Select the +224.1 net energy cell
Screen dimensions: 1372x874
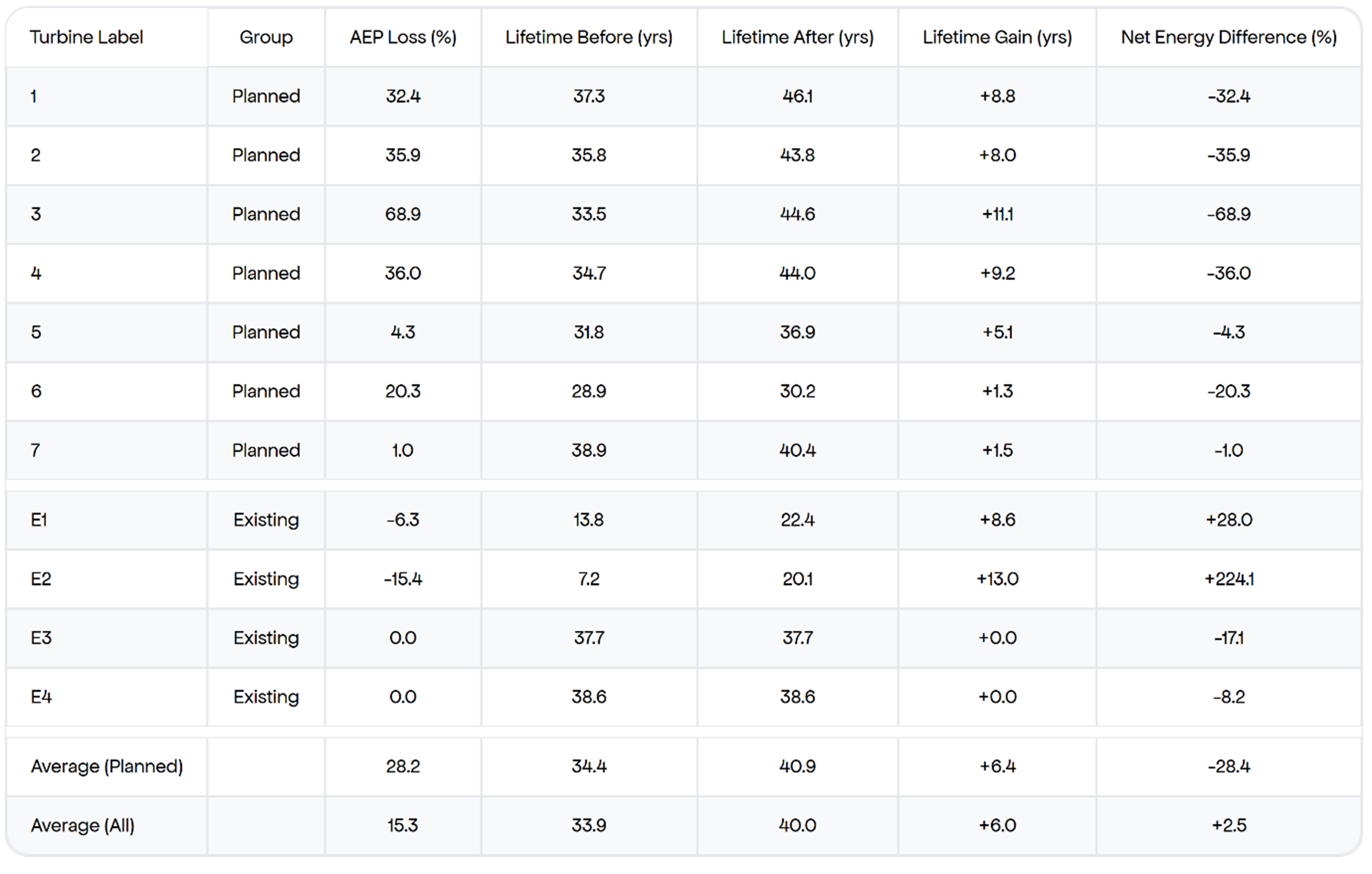pos(1228,579)
